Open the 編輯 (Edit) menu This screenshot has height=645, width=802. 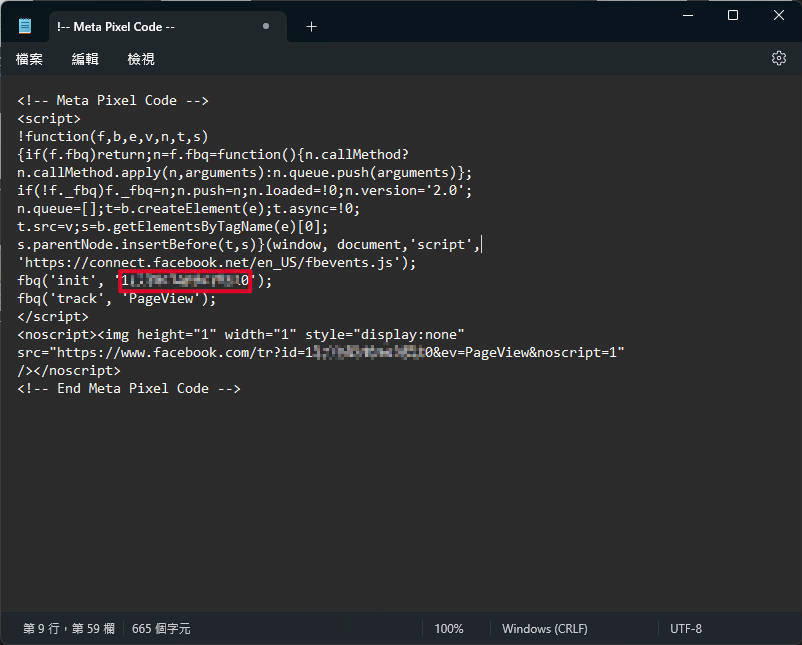tap(85, 60)
